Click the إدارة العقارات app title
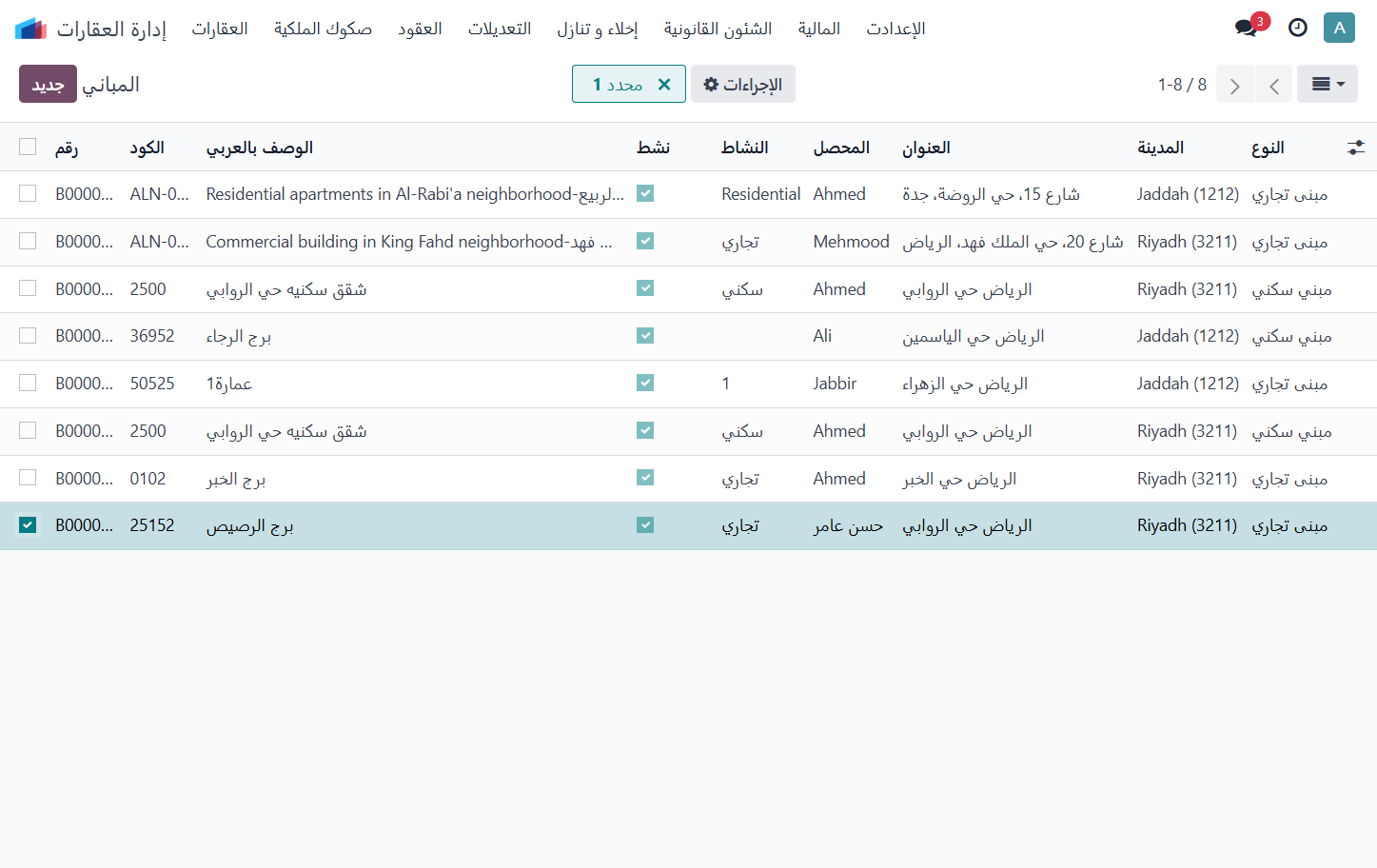 [111, 29]
